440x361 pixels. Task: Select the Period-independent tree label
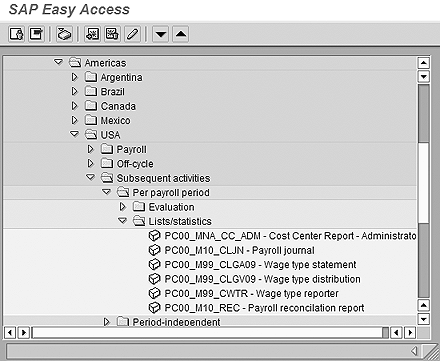(176, 322)
